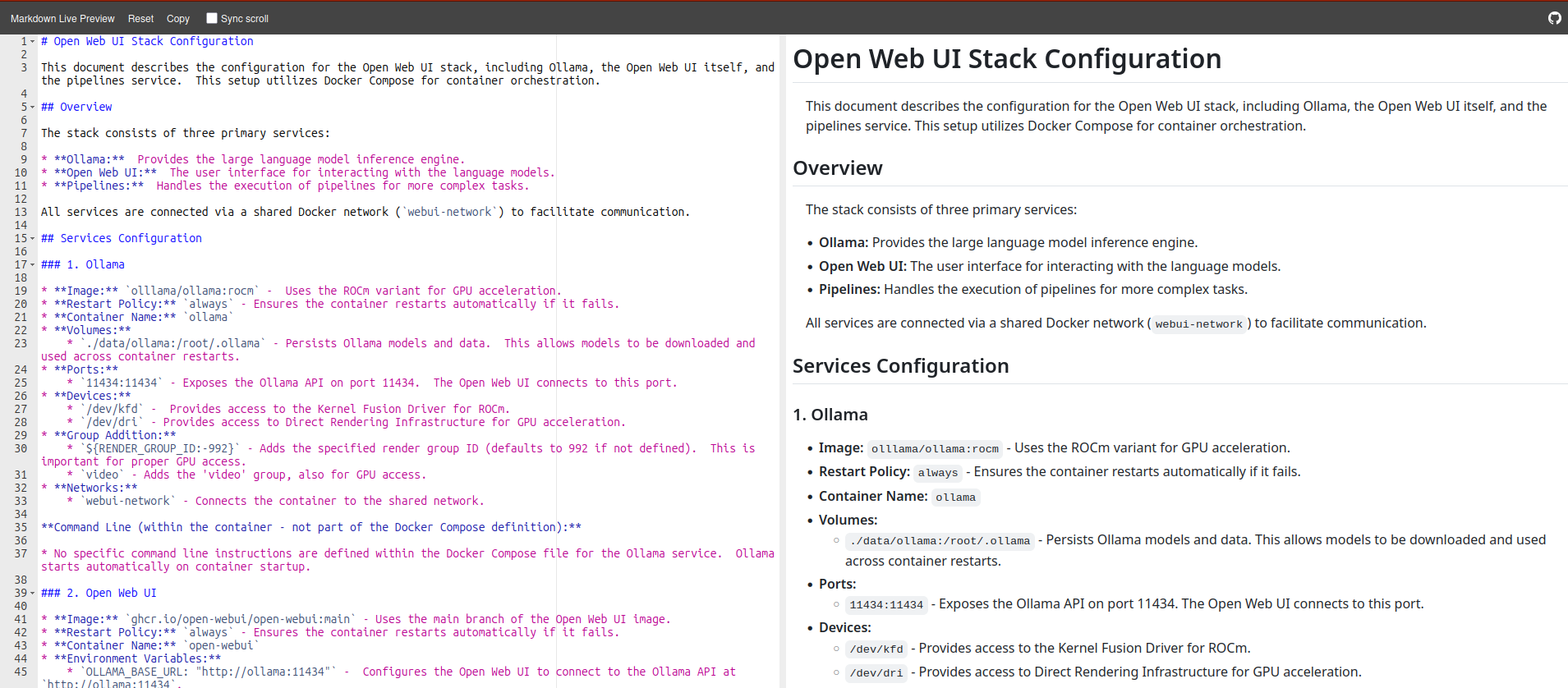This screenshot has height=688, width=1568.
Task: Click the '### 1. Ollama' editor line
Action: (x=83, y=264)
